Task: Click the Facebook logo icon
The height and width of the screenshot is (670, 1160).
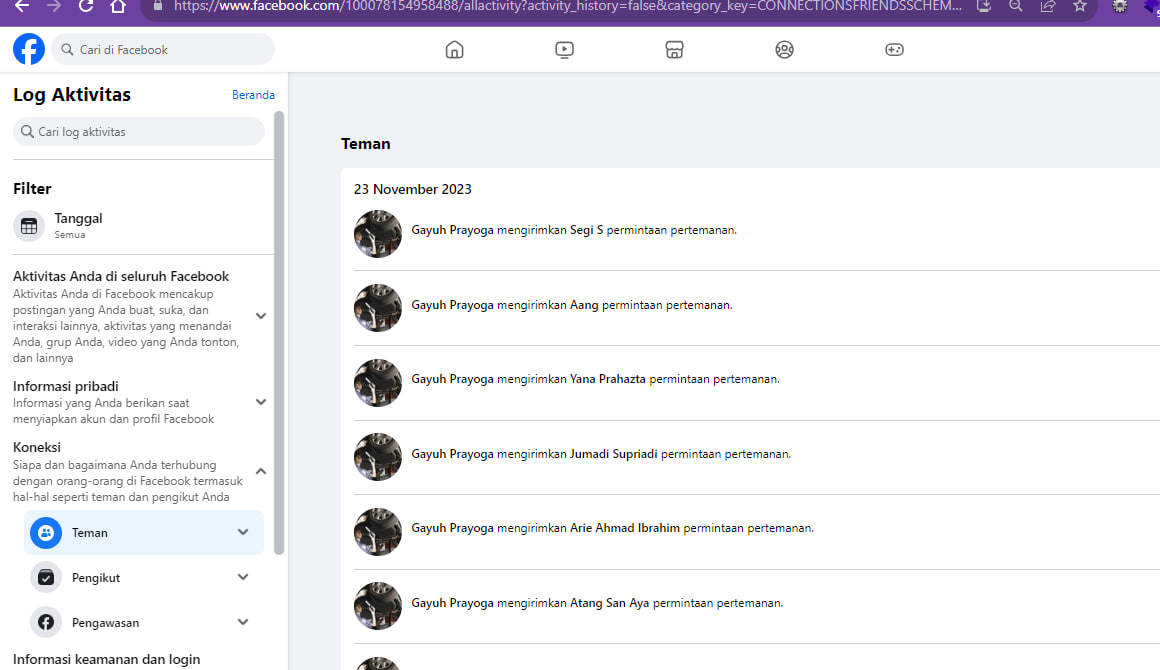Action: pos(29,50)
